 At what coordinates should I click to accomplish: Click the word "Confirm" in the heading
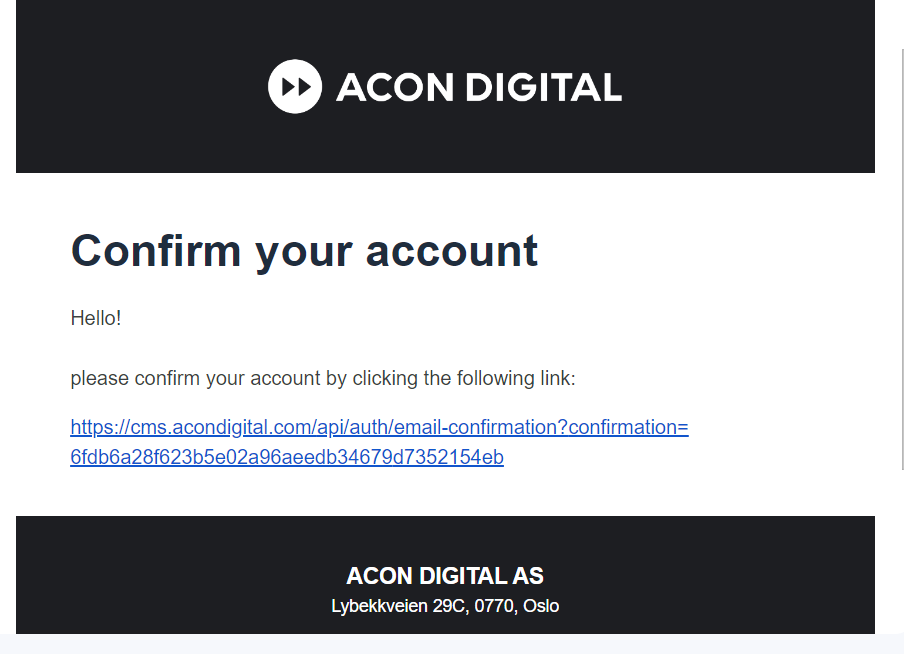tap(156, 250)
